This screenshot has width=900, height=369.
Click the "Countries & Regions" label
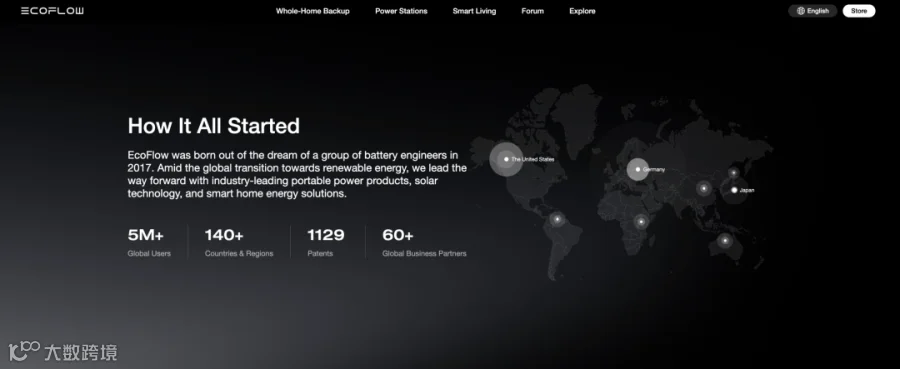tap(239, 253)
